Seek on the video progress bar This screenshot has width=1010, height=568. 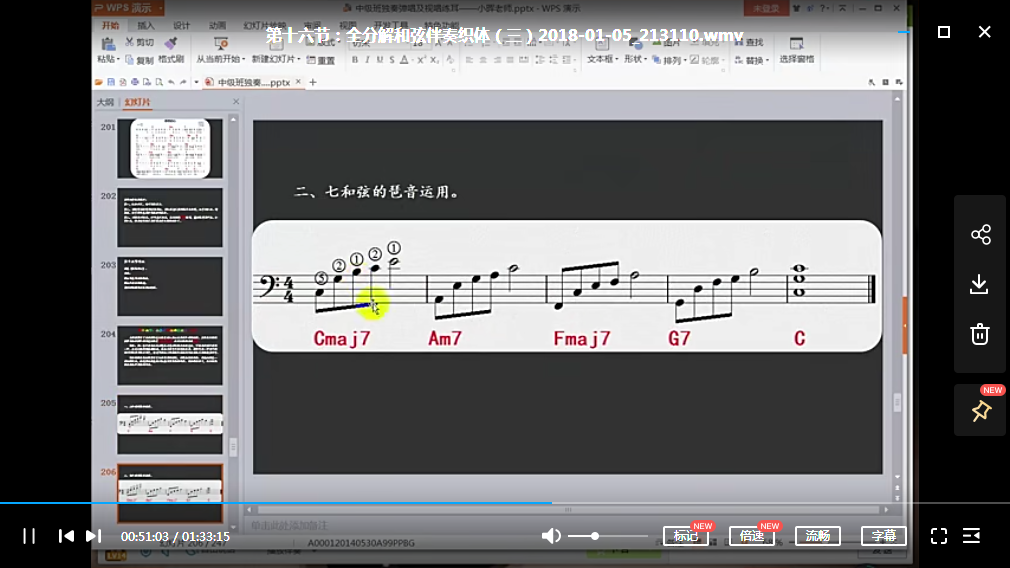tap(505, 502)
